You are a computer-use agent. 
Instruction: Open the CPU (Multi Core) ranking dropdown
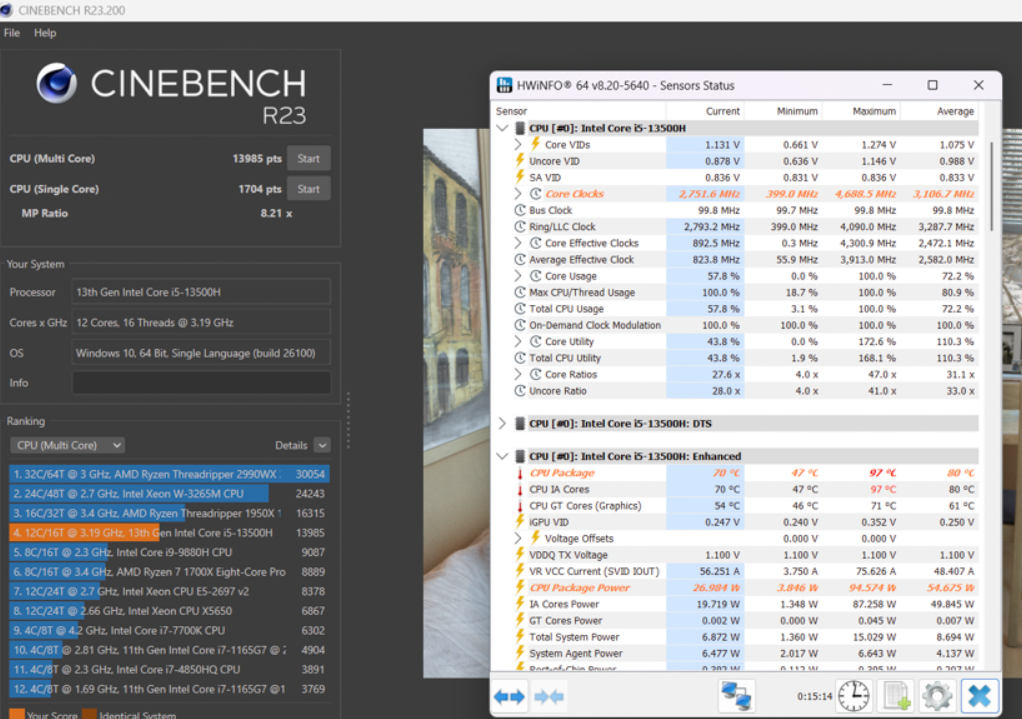point(67,445)
